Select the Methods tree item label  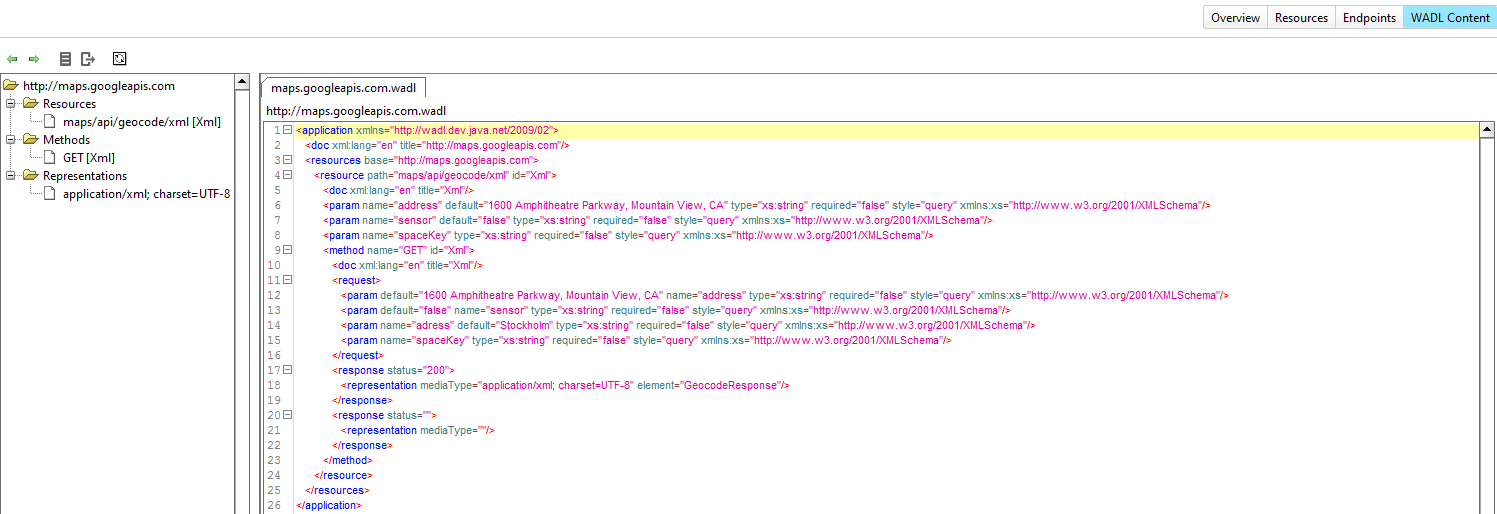[x=66, y=140]
